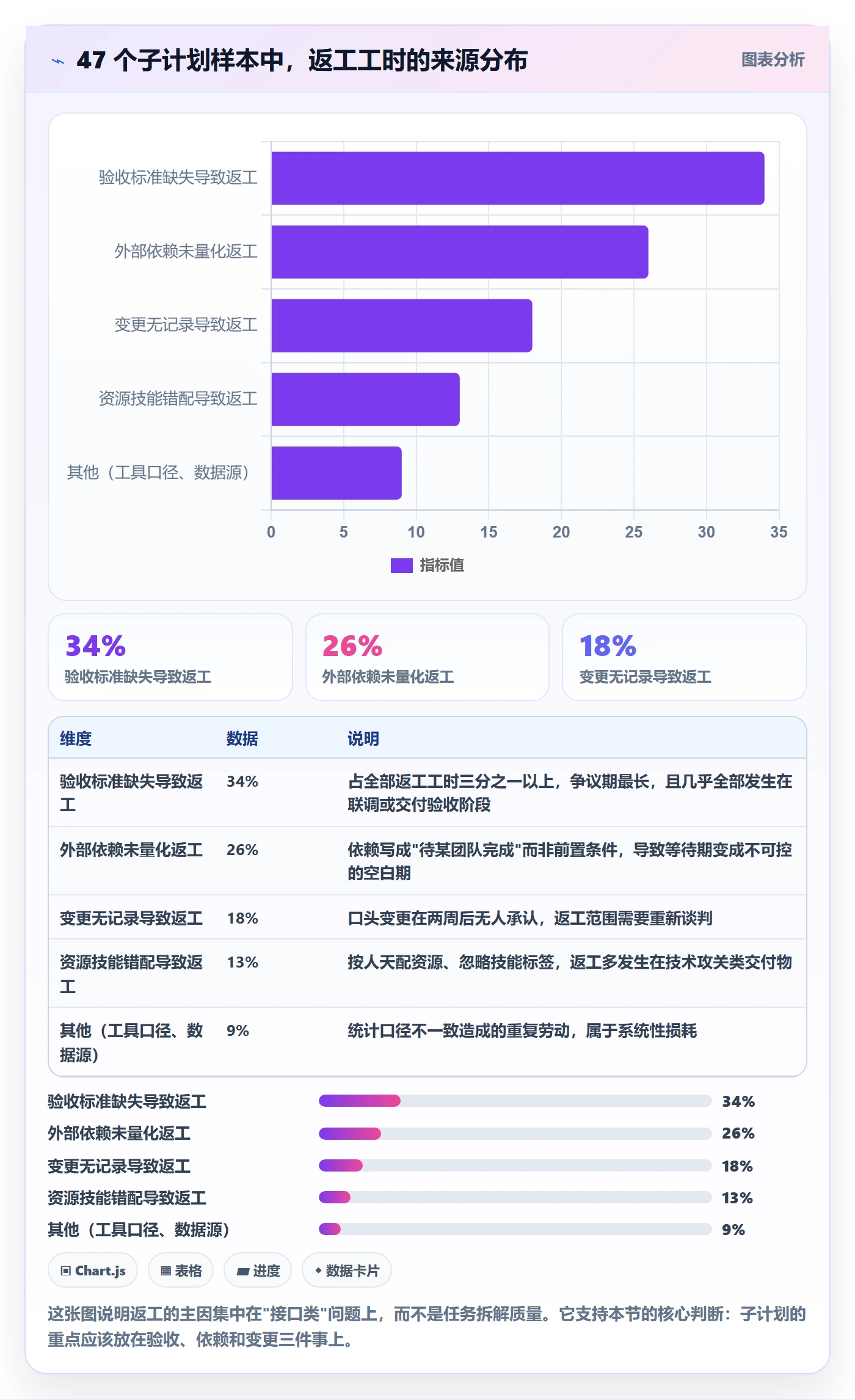Click the diamond icon in 数据卡片 chip
855x1400 pixels.
pyautogui.click(x=318, y=1271)
